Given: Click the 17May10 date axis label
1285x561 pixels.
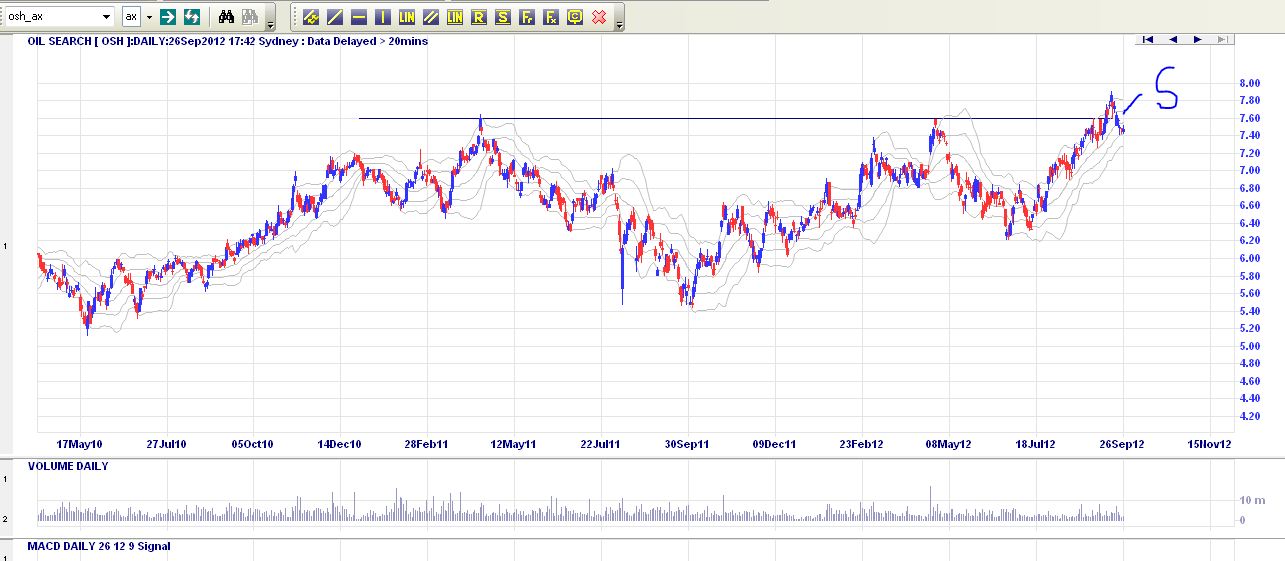Looking at the screenshot, I should (80, 444).
